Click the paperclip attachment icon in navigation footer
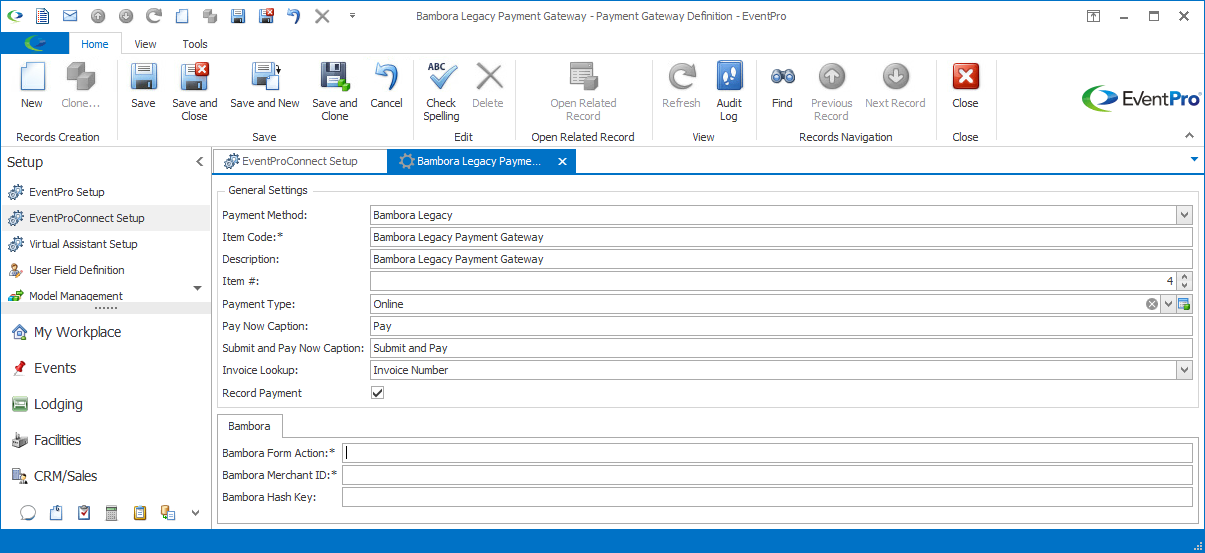 [x=56, y=513]
